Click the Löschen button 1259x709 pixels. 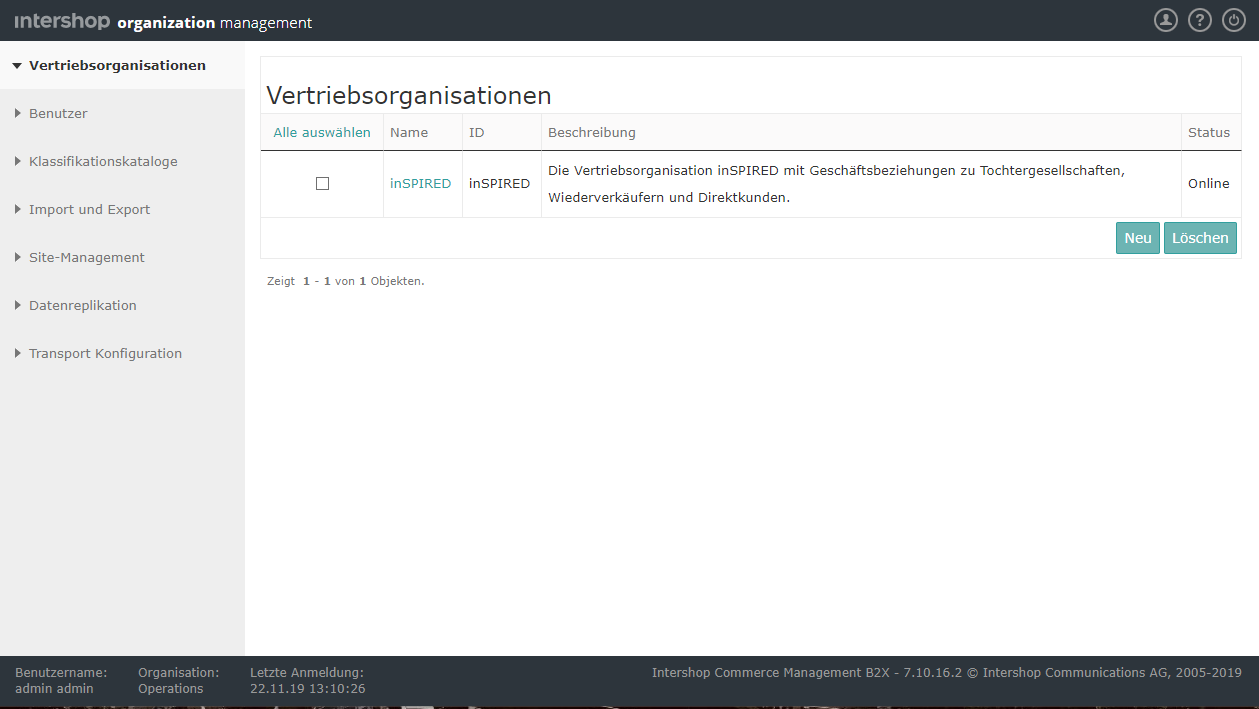[x=1200, y=238]
